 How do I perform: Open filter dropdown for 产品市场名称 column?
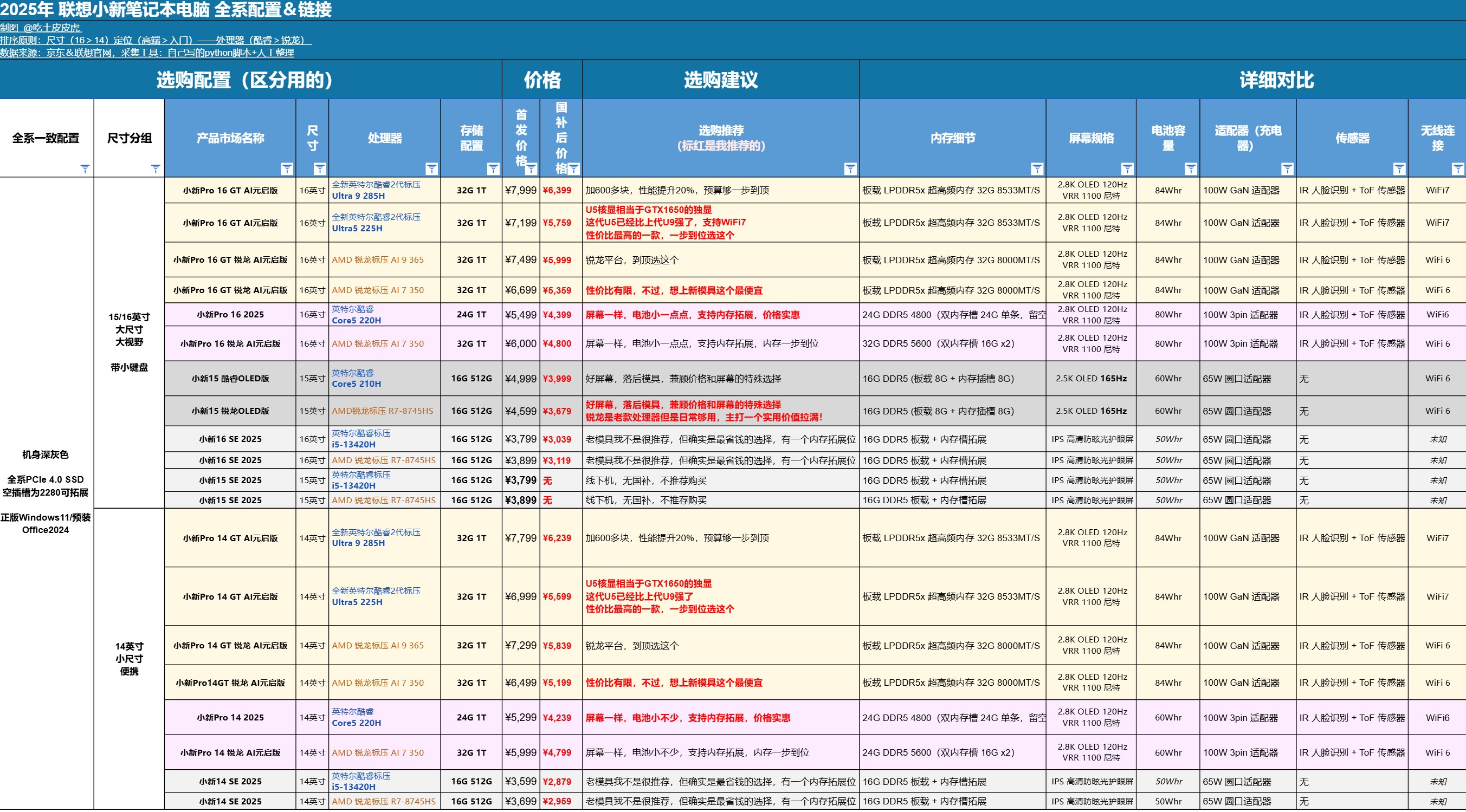point(287,169)
